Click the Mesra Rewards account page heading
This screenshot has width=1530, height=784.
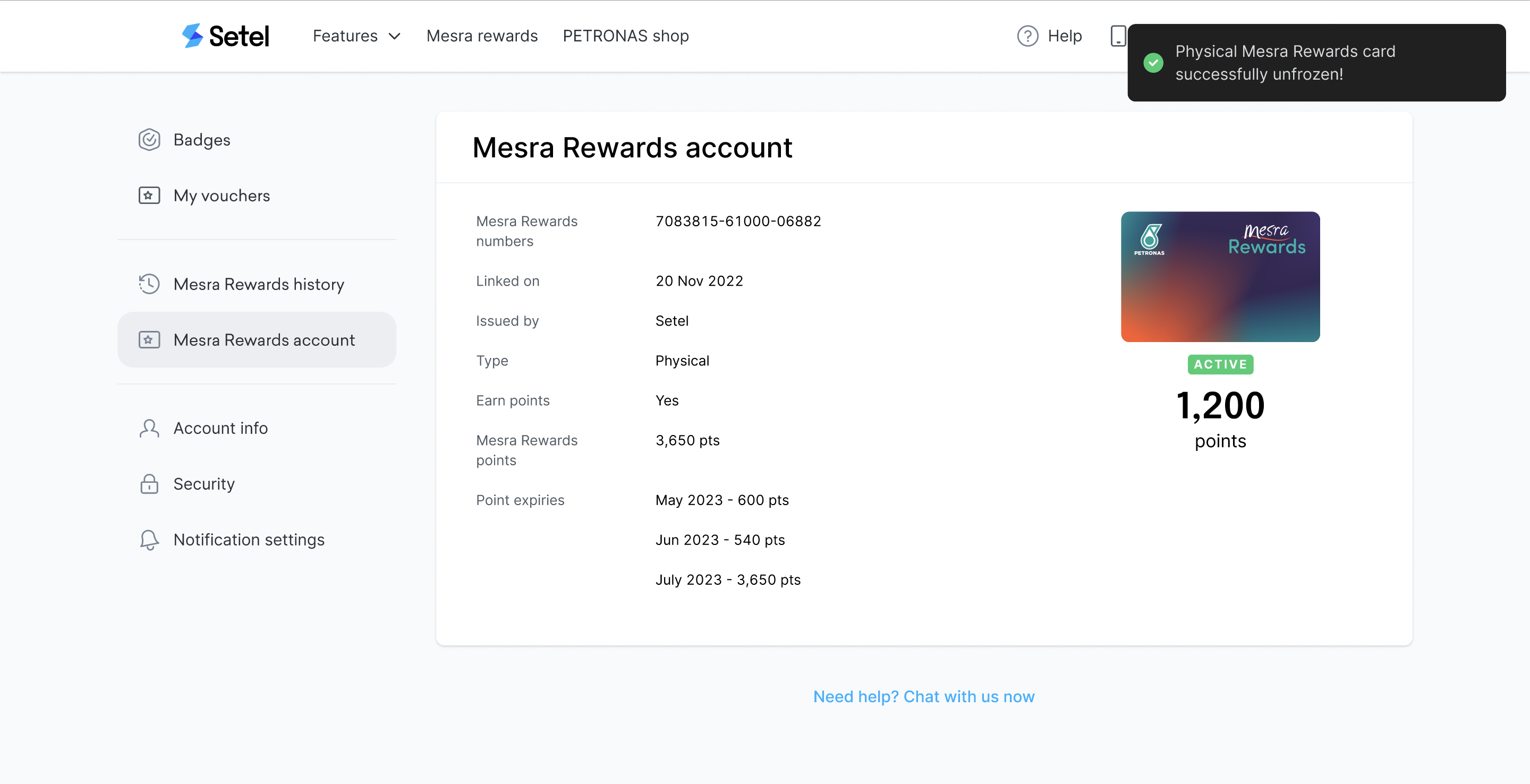pos(632,147)
